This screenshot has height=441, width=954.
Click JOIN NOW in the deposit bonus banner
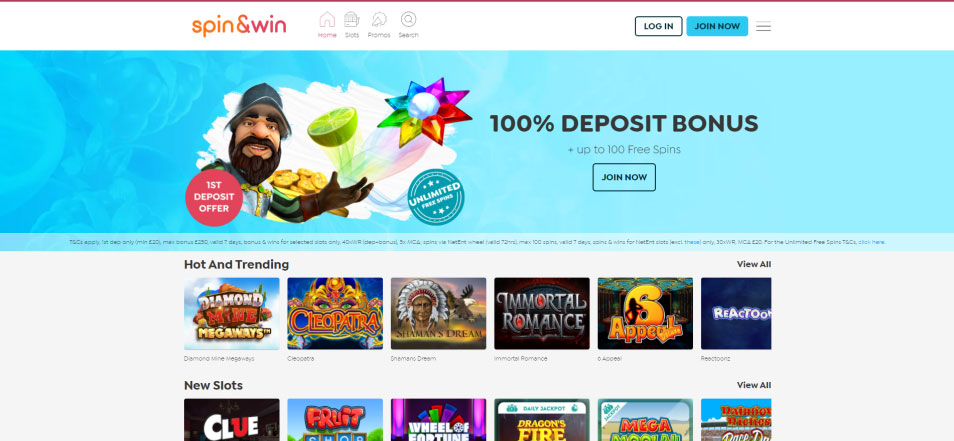pos(624,177)
